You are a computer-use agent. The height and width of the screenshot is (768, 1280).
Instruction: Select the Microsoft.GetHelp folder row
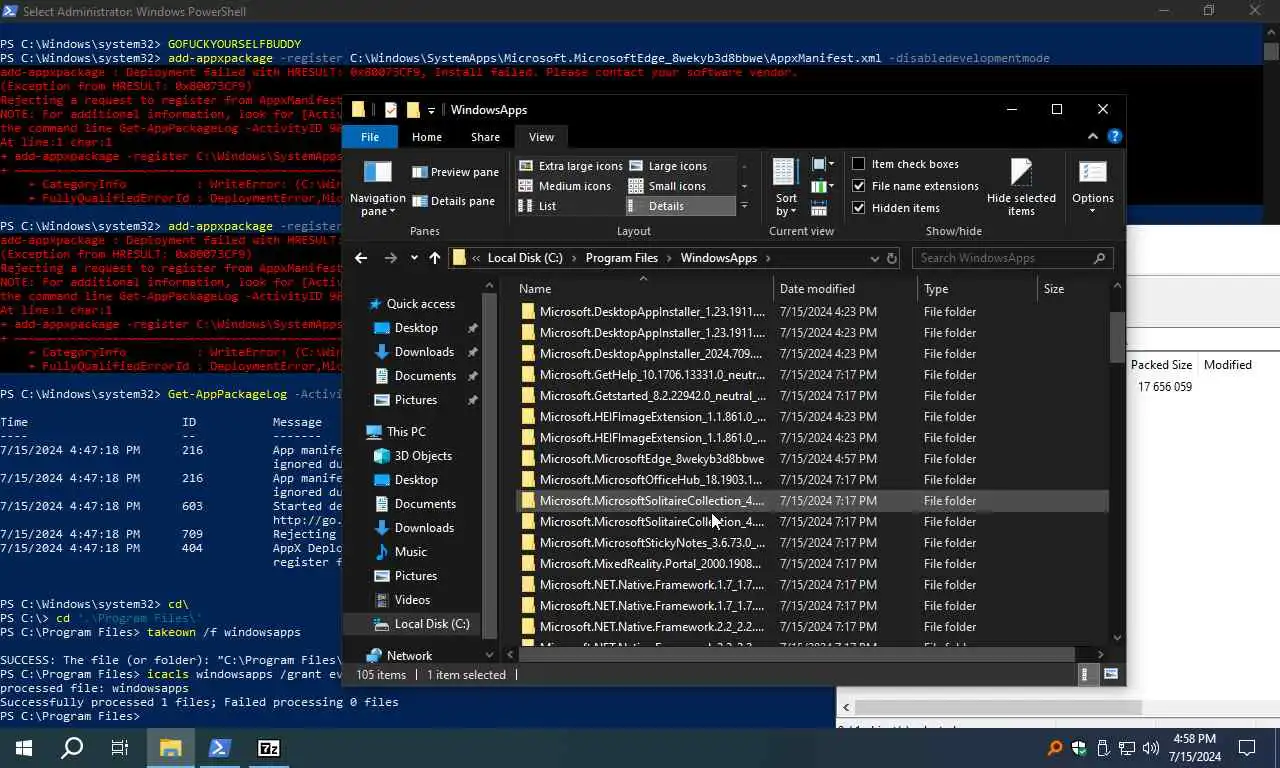point(812,375)
